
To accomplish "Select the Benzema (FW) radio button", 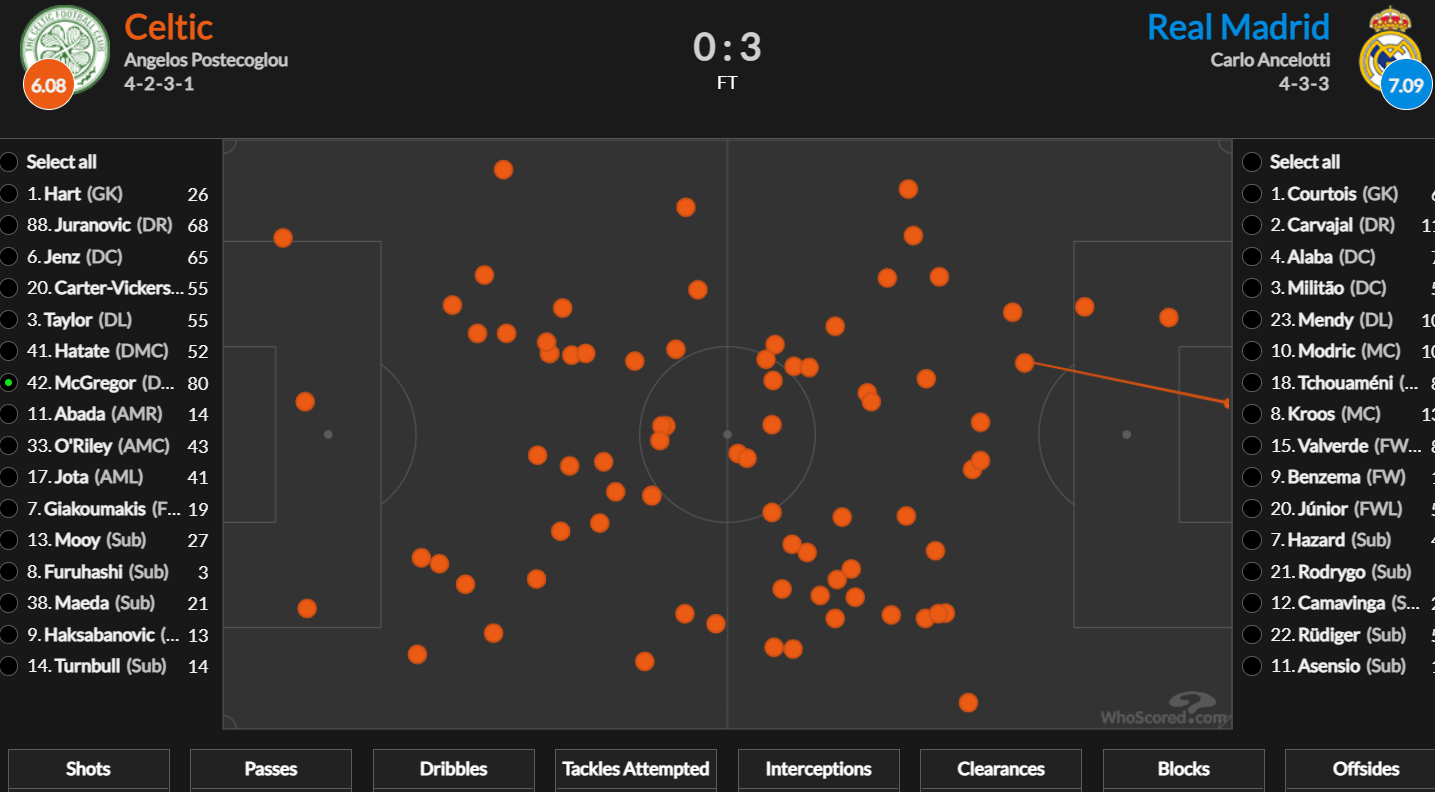I will click(x=1252, y=477).
